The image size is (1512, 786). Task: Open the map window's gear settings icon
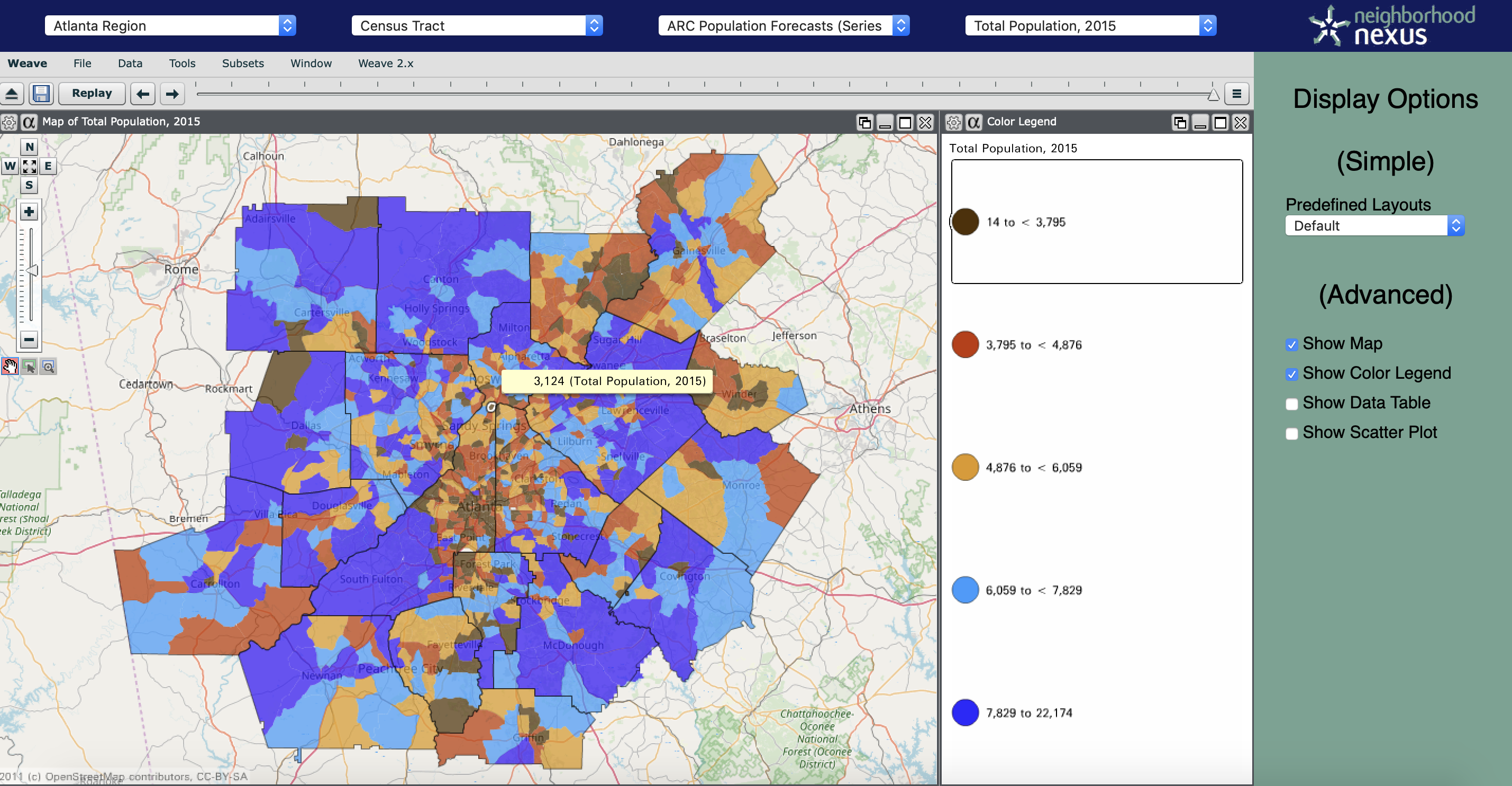point(9,122)
